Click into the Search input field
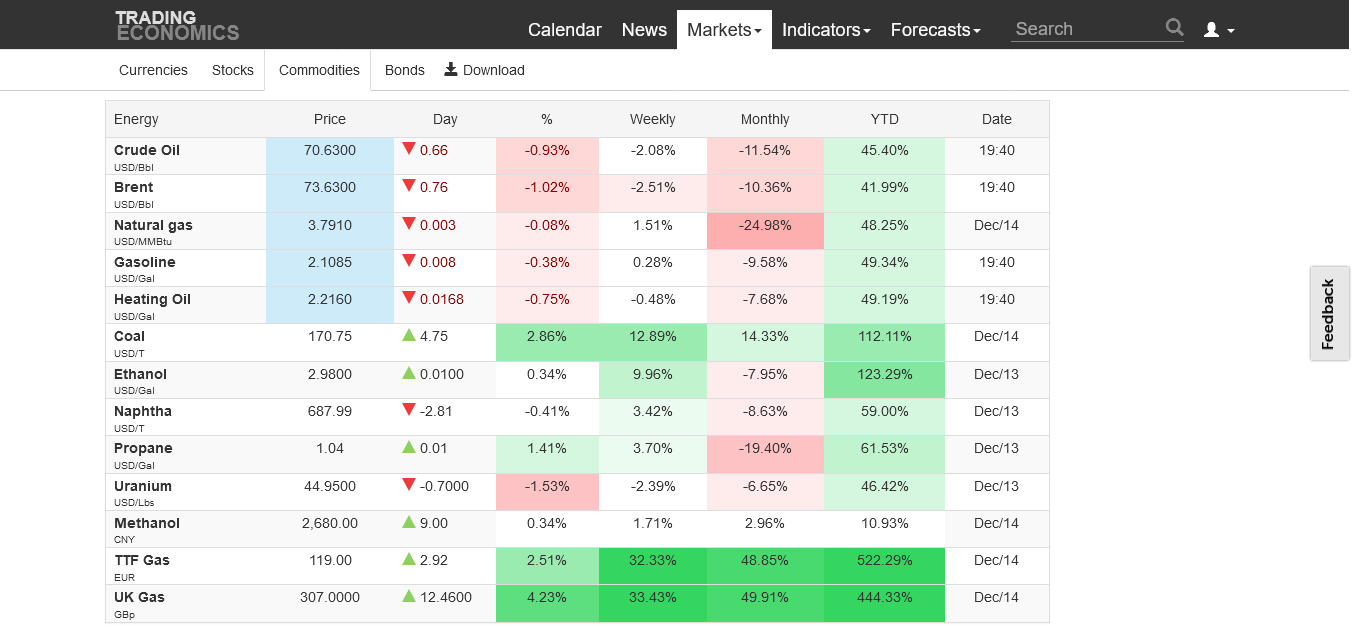The width and height of the screenshot is (1366, 643). coord(1086,29)
